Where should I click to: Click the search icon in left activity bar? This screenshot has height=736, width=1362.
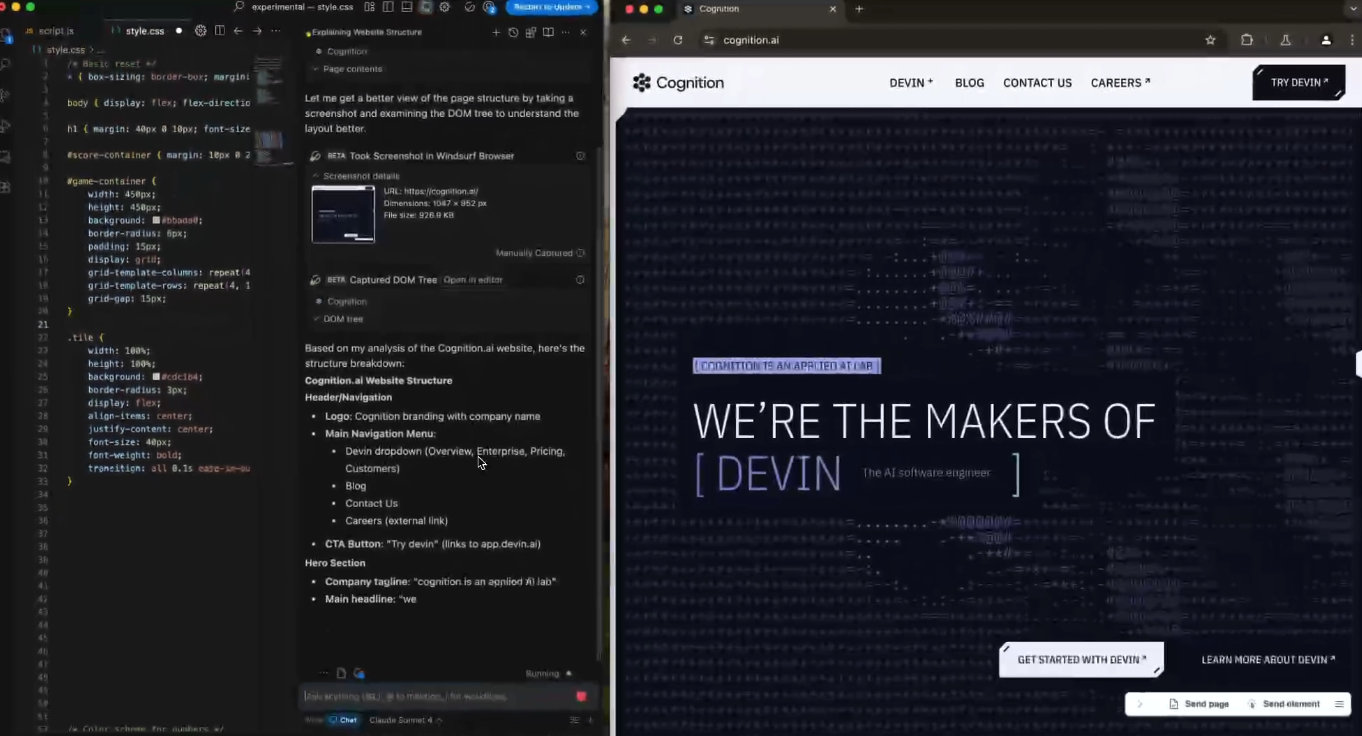coord(7,64)
